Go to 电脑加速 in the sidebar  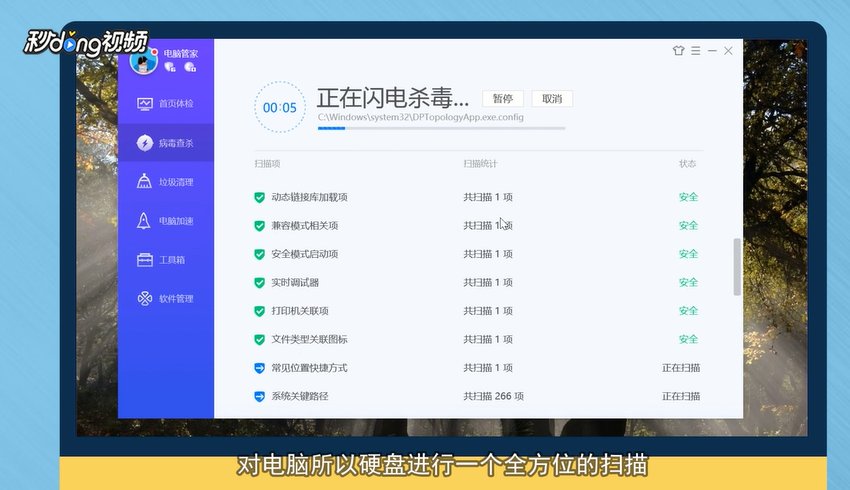click(x=165, y=221)
